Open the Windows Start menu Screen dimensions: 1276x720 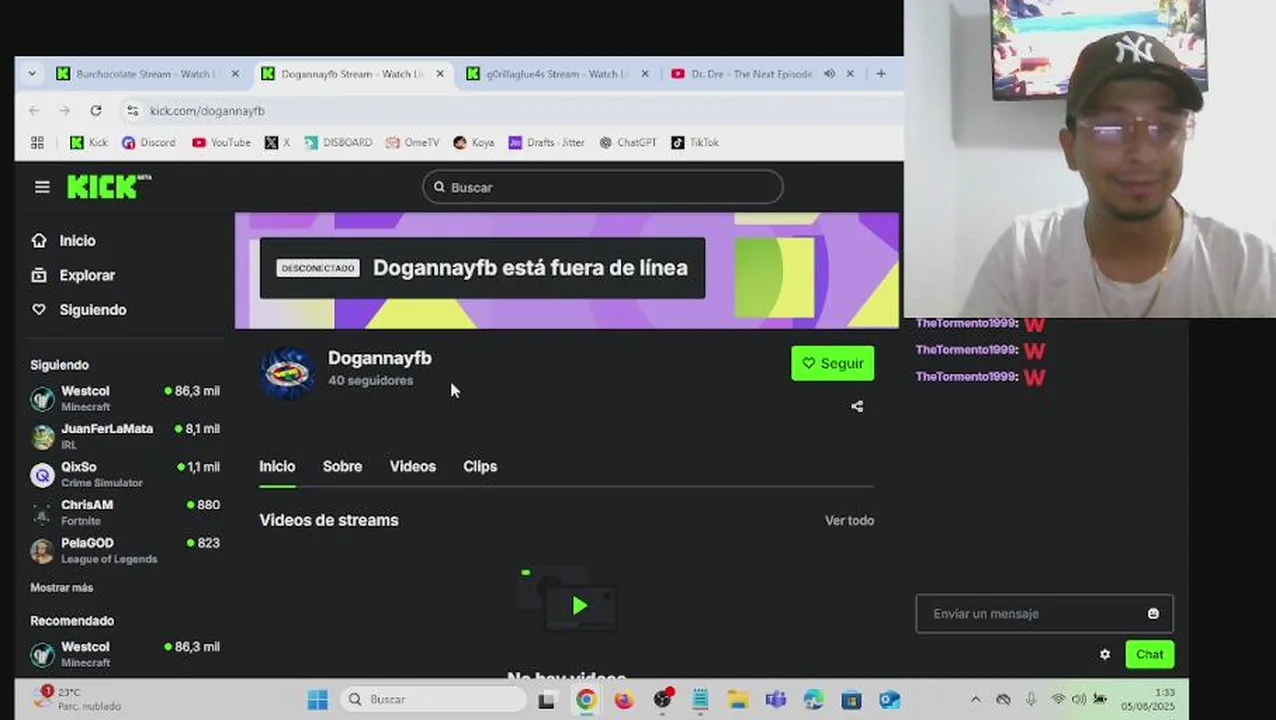coord(317,700)
